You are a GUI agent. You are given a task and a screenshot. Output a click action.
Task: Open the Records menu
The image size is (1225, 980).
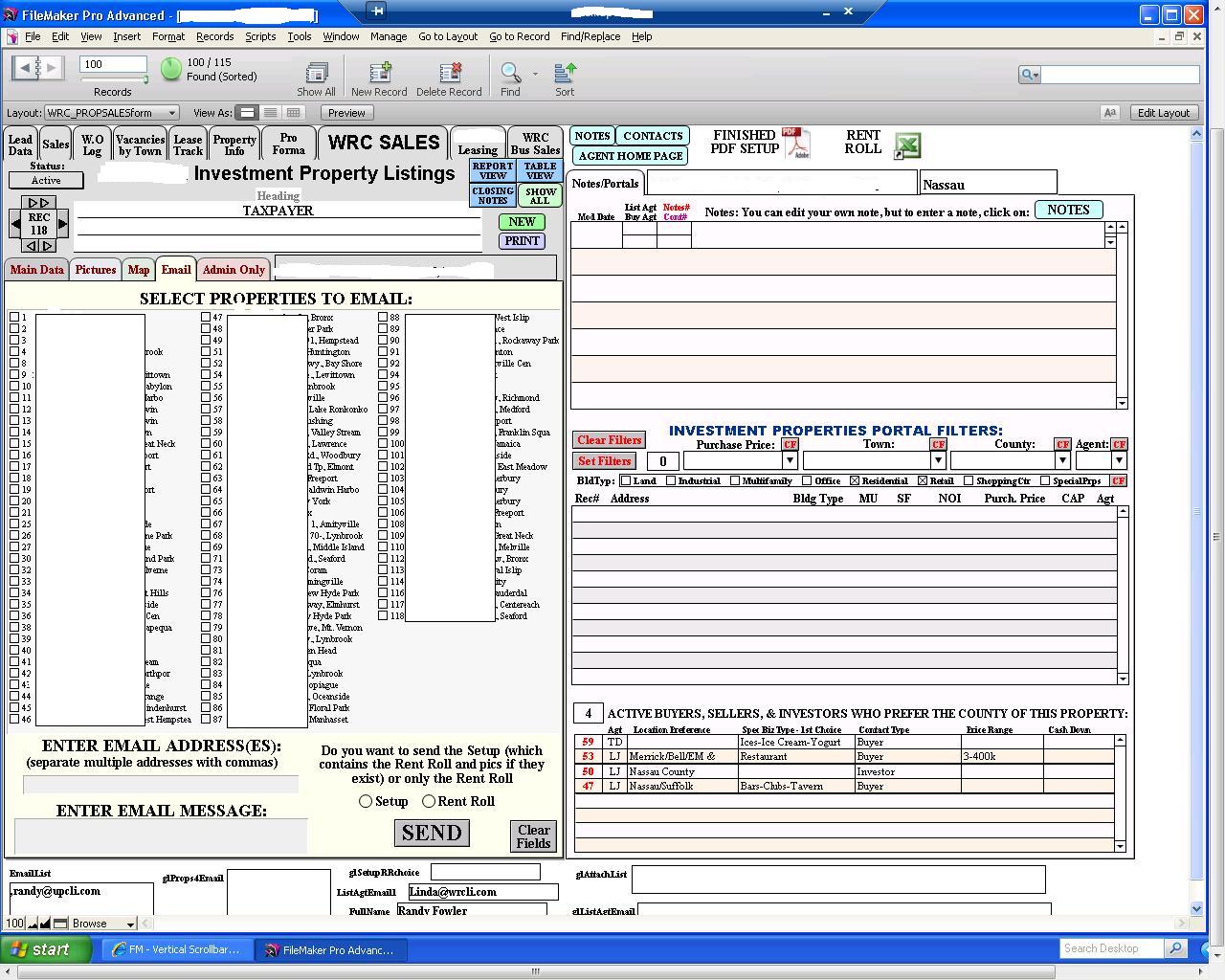pyautogui.click(x=214, y=36)
